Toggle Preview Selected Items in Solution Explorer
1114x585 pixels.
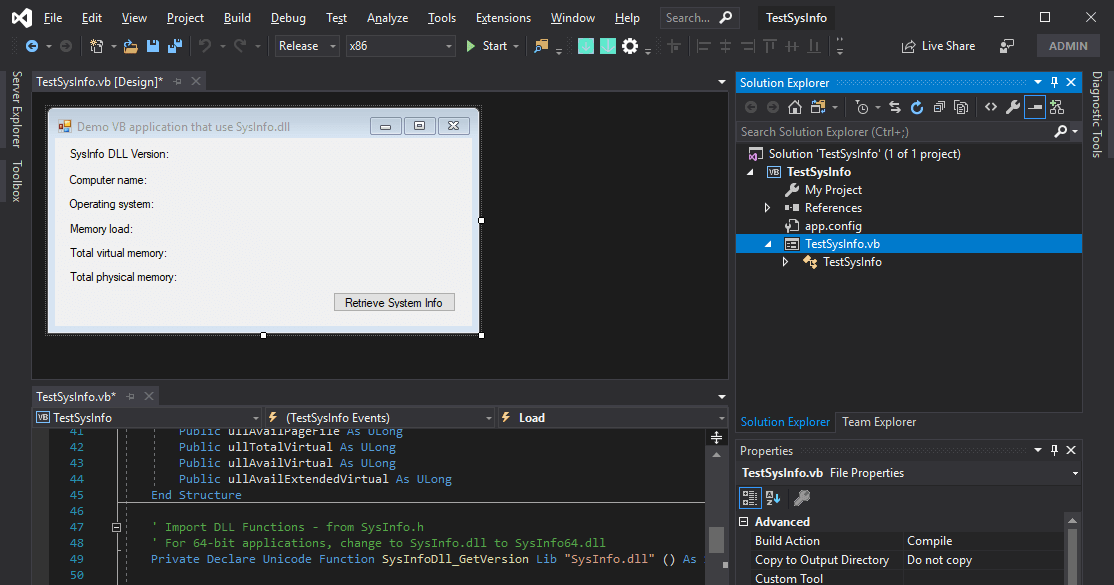click(1034, 107)
